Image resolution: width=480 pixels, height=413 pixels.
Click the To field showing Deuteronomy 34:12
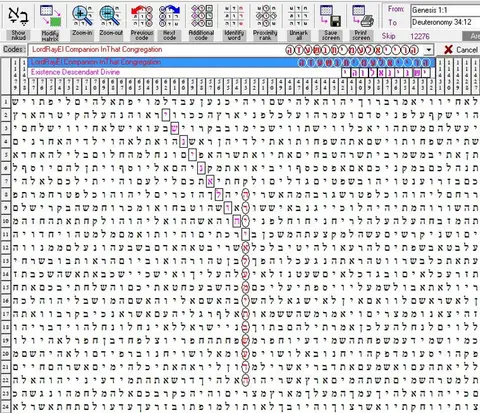[445, 23]
